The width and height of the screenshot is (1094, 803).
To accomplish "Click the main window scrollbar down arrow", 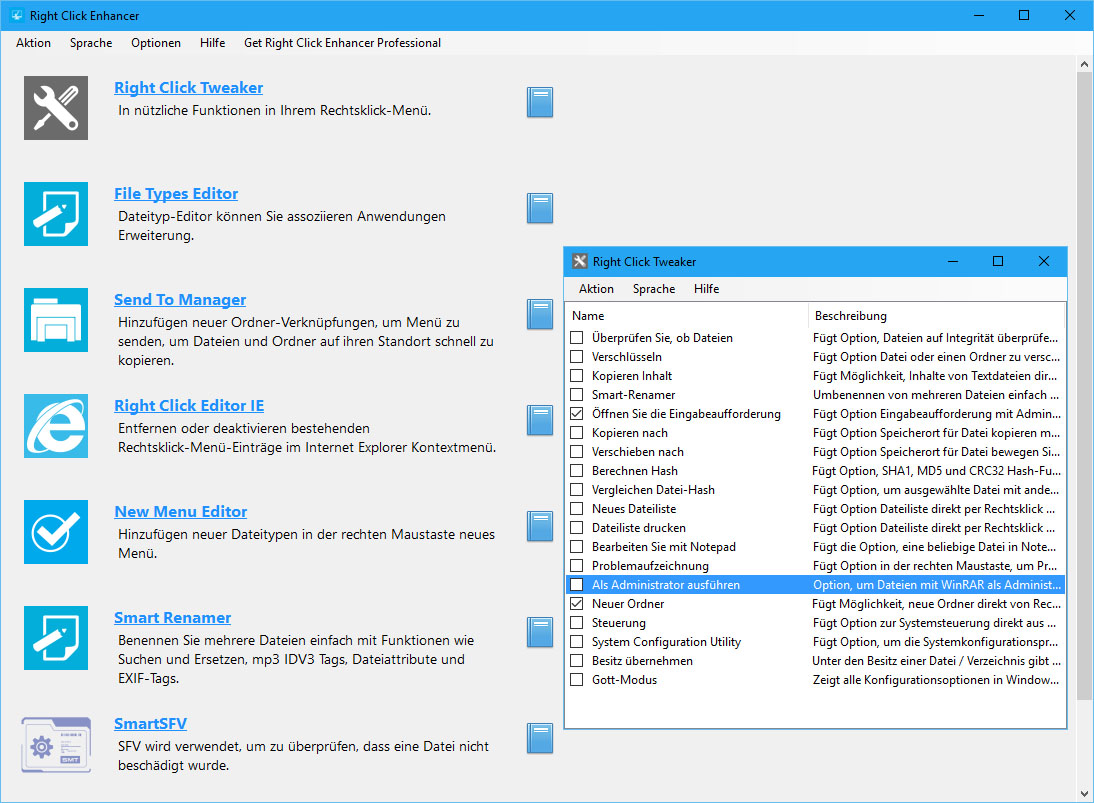I will pyautogui.click(x=1084, y=794).
